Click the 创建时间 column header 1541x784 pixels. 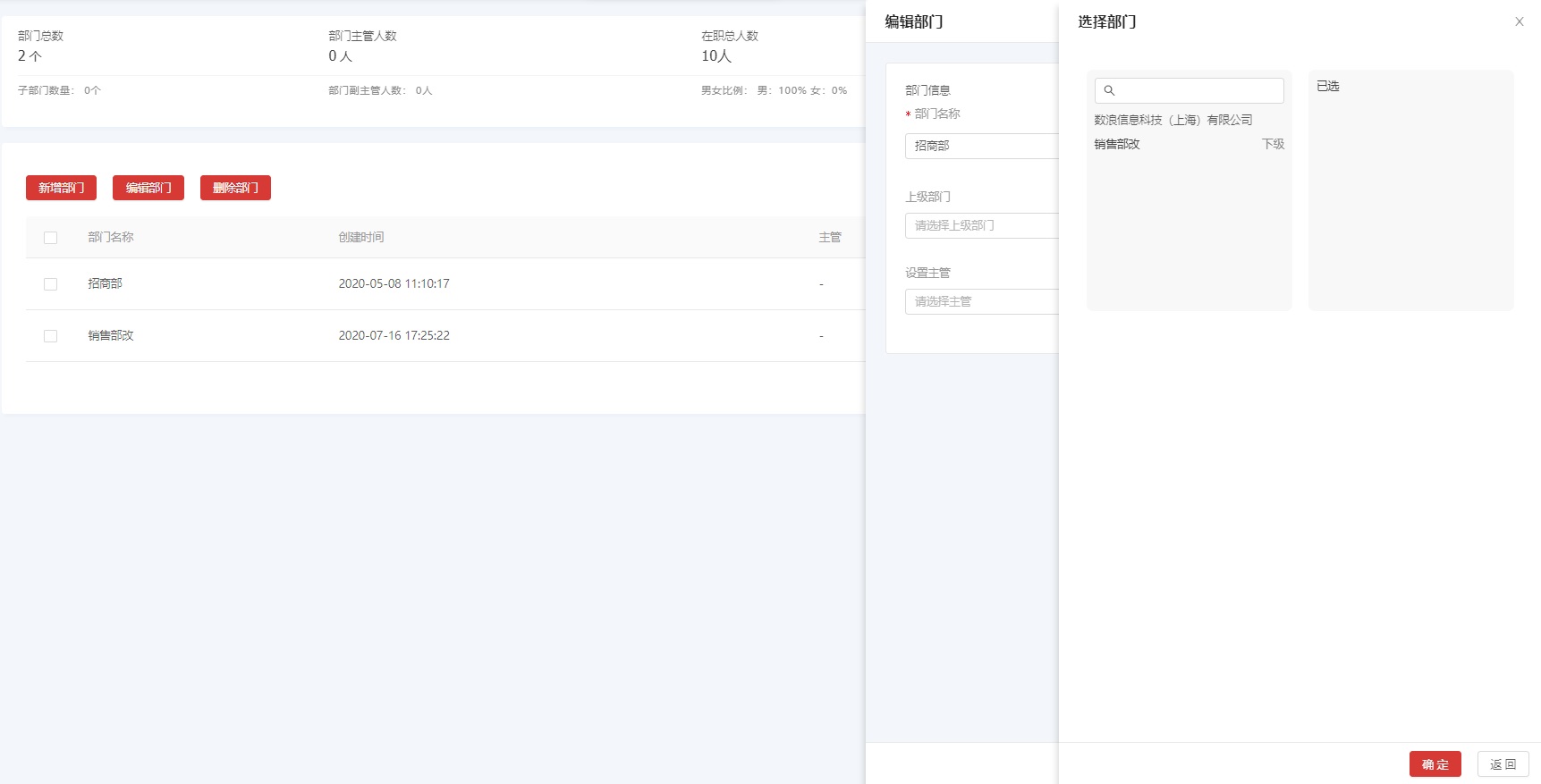[x=360, y=237]
